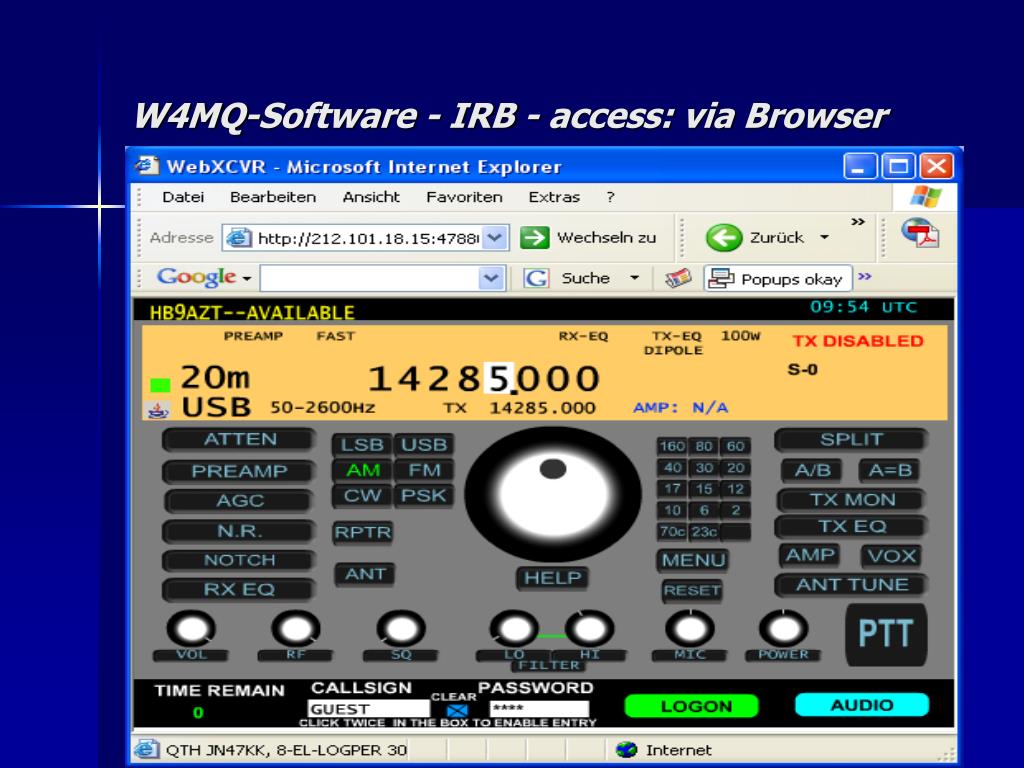Screen dimensions: 1024x768
Task: Click the green Zurück back arrow
Action: point(724,237)
